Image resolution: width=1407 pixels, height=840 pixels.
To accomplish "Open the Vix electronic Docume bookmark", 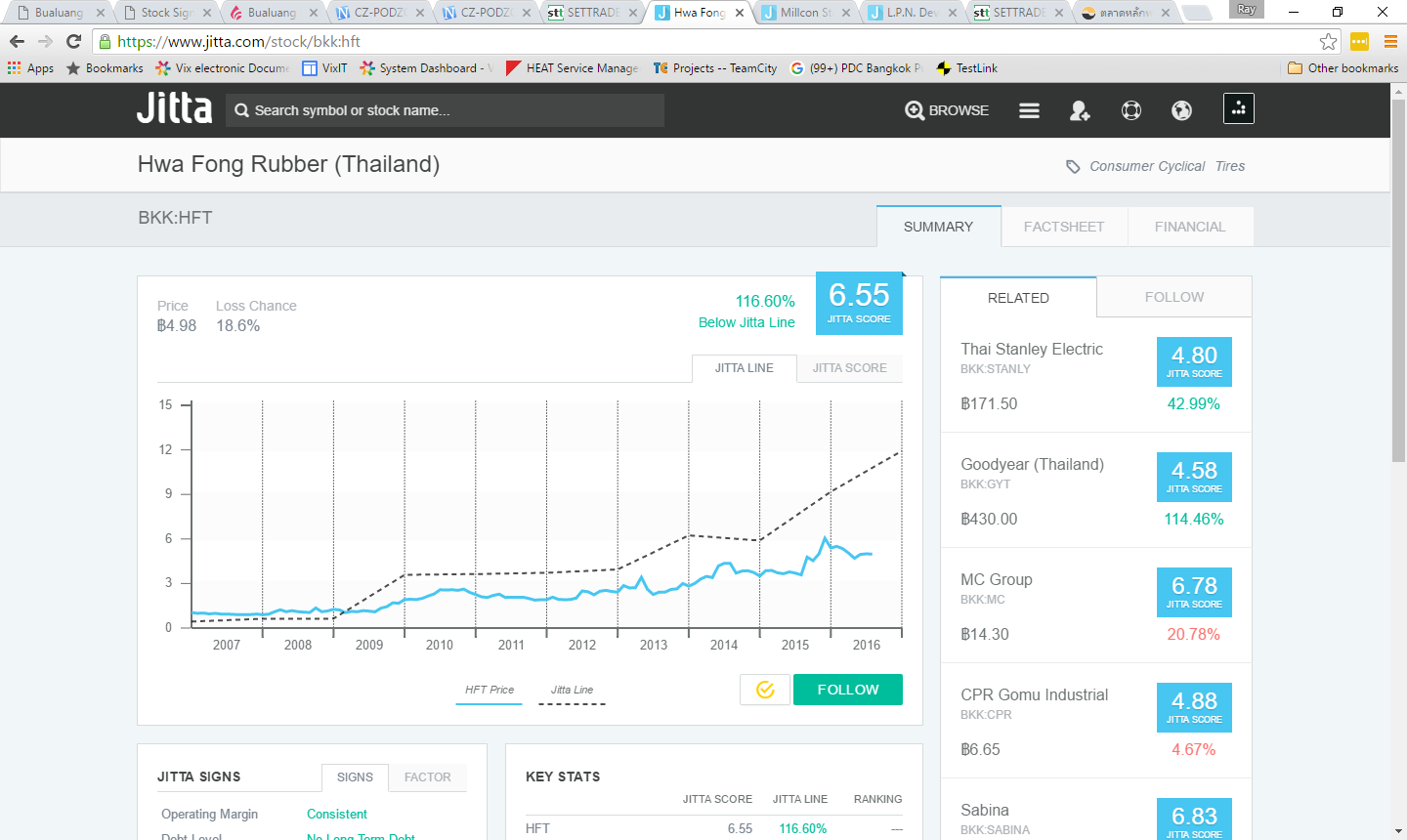I will click(222, 68).
